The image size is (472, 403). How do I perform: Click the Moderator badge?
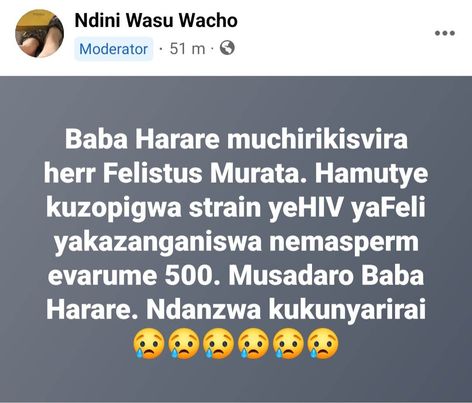(114, 49)
